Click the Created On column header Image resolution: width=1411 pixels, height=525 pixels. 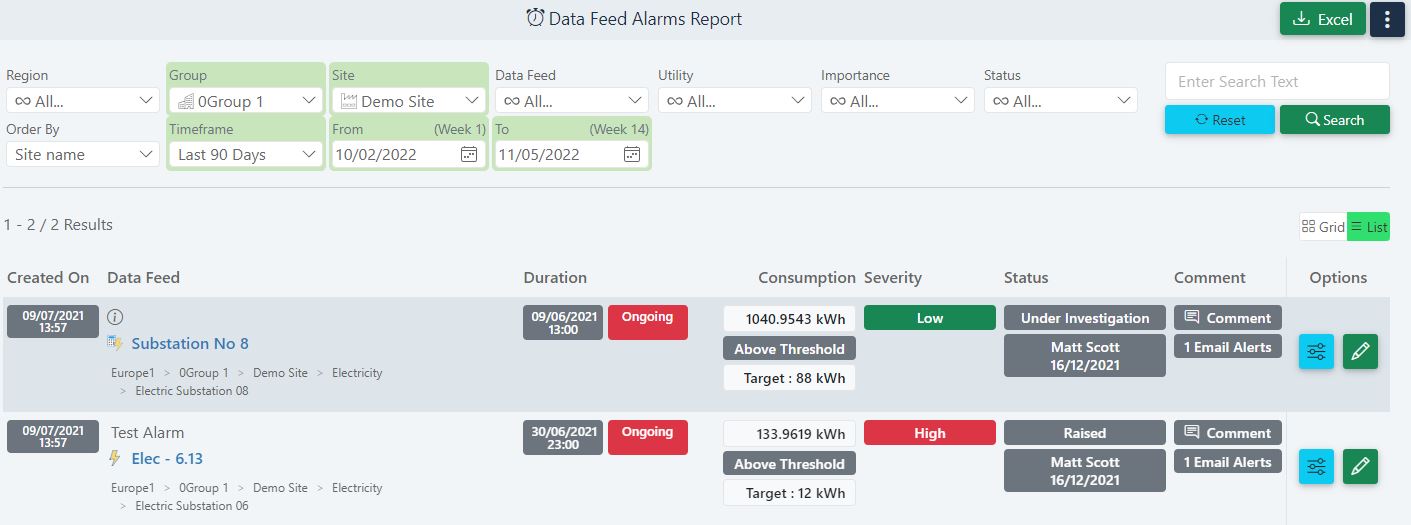tap(48, 278)
